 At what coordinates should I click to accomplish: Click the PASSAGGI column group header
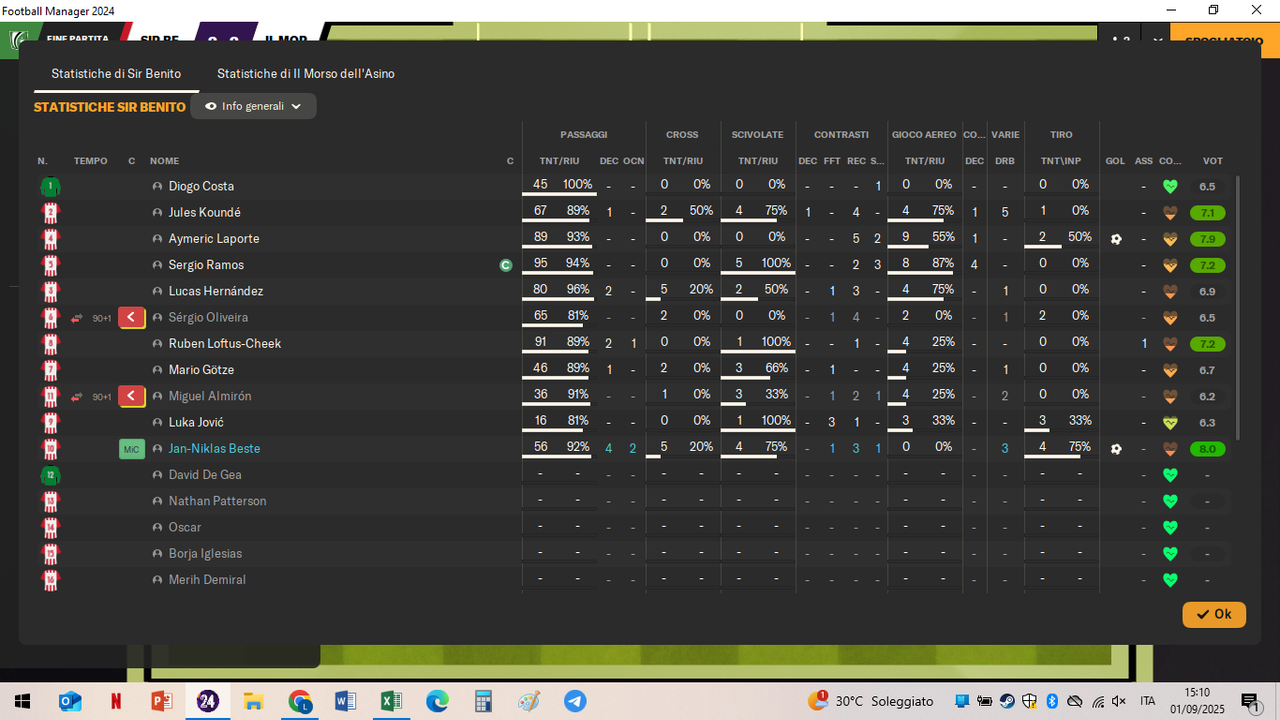(x=583, y=135)
